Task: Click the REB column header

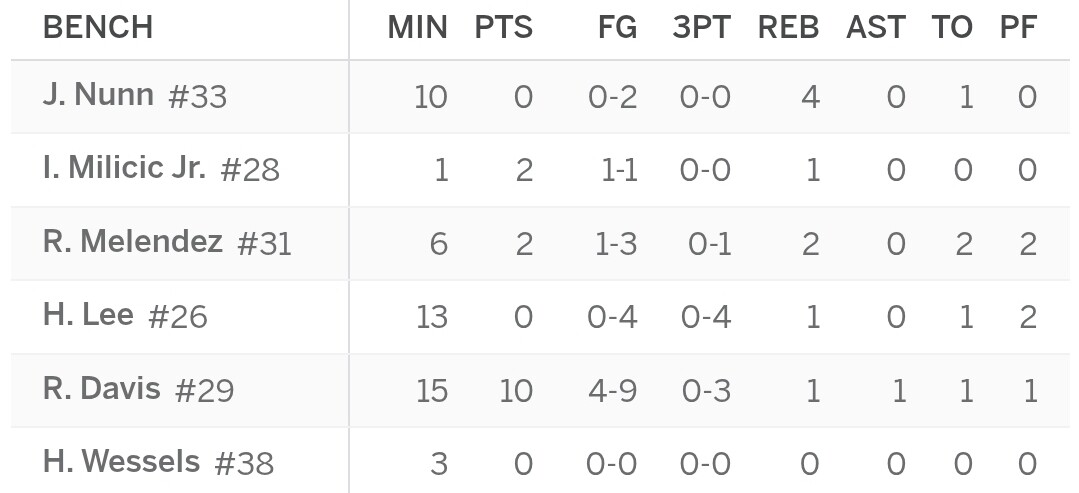Action: tap(789, 28)
